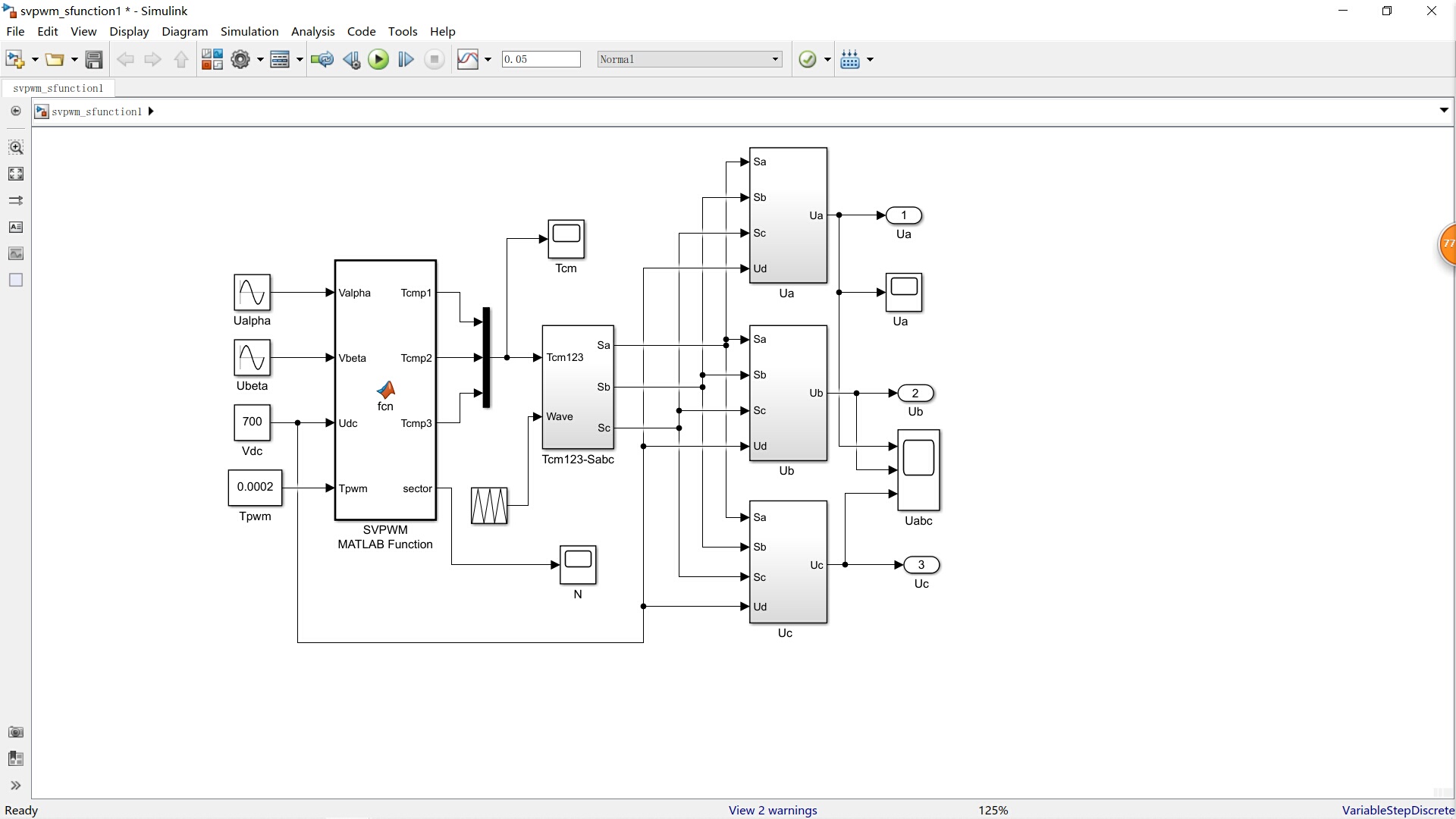Click the View 2 warnings link
This screenshot has height=819, width=1456.
[773, 810]
